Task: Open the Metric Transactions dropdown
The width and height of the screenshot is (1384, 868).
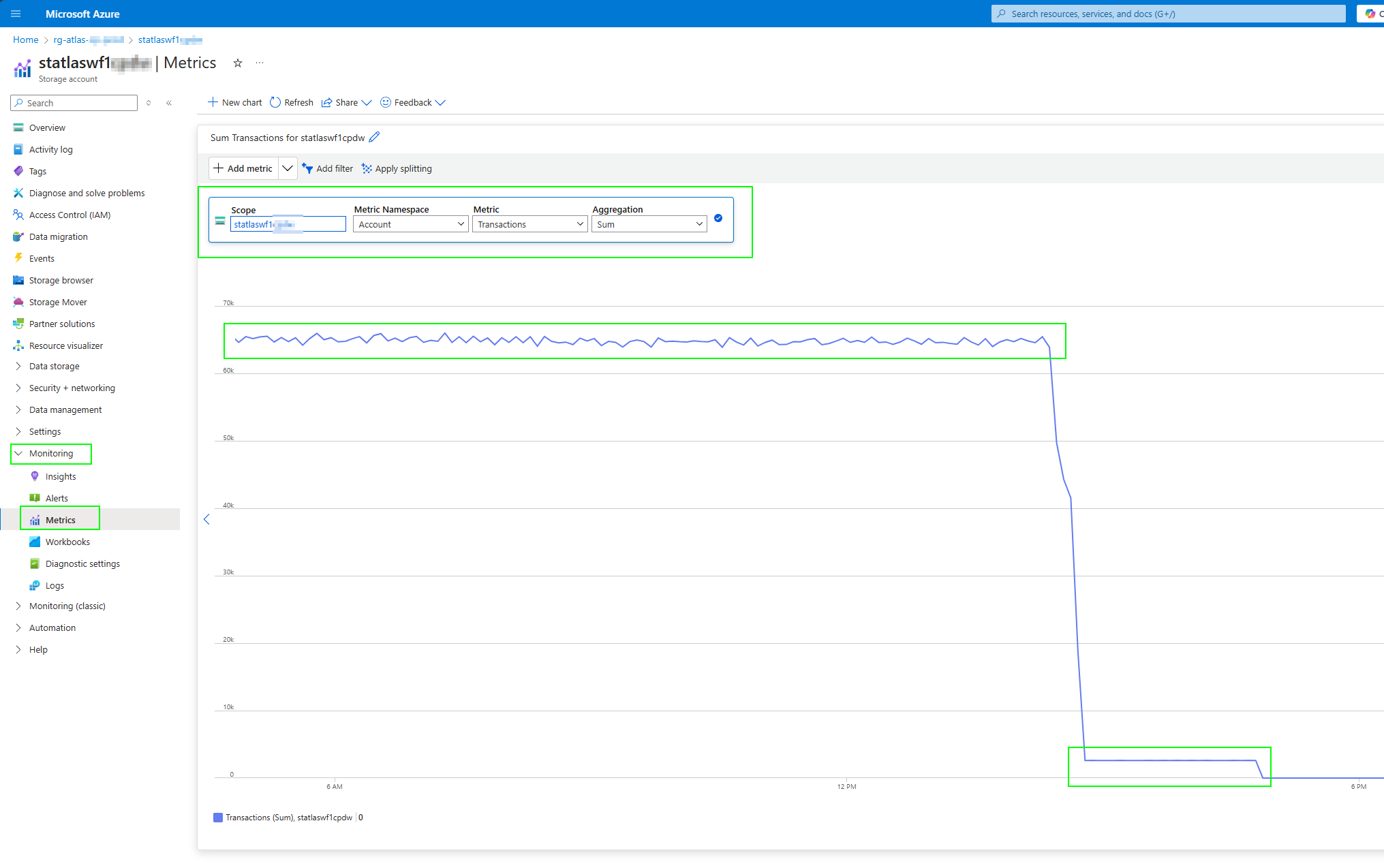Action: tap(529, 224)
